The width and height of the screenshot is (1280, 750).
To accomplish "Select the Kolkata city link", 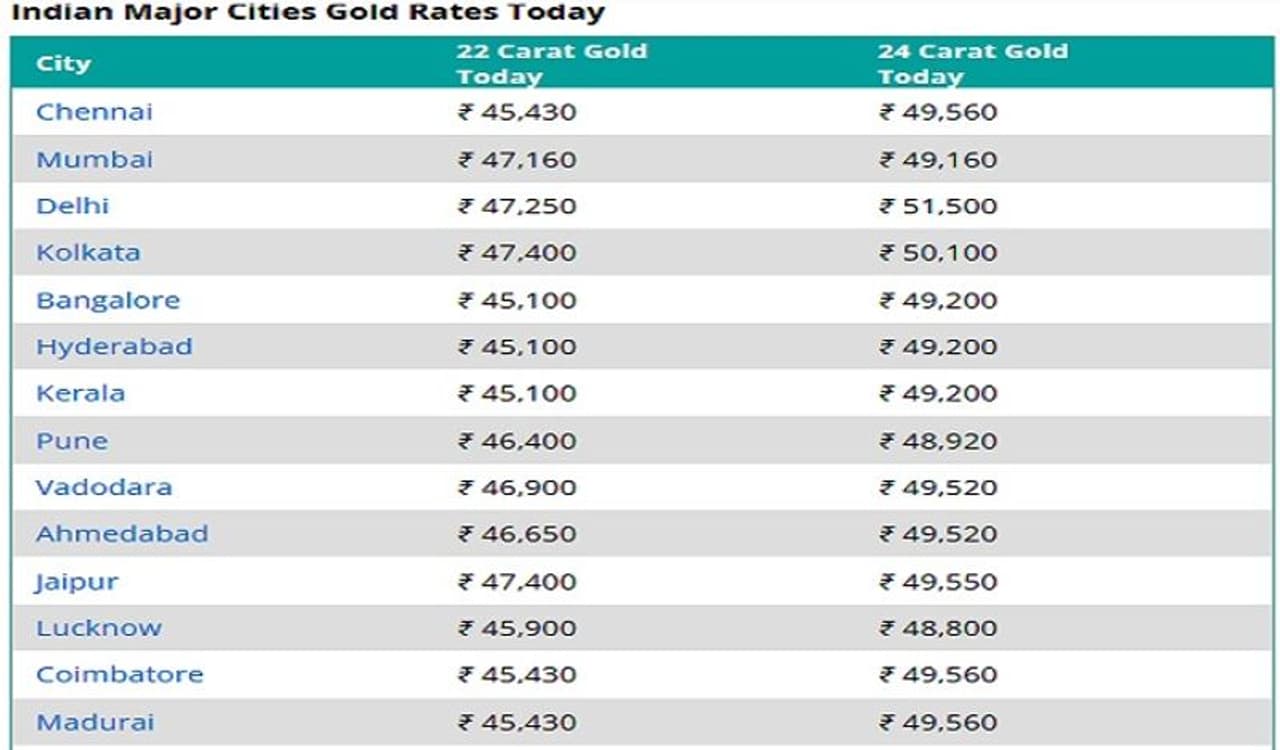I will click(88, 252).
